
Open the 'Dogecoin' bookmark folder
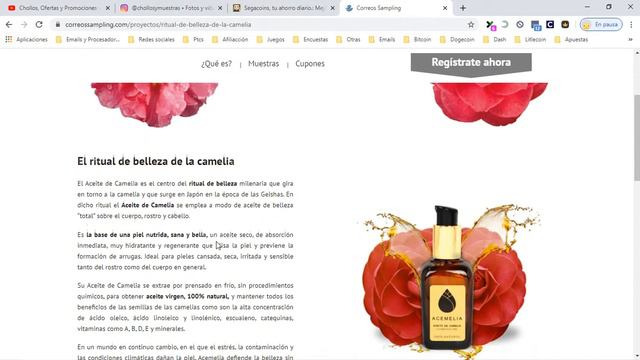click(457, 40)
